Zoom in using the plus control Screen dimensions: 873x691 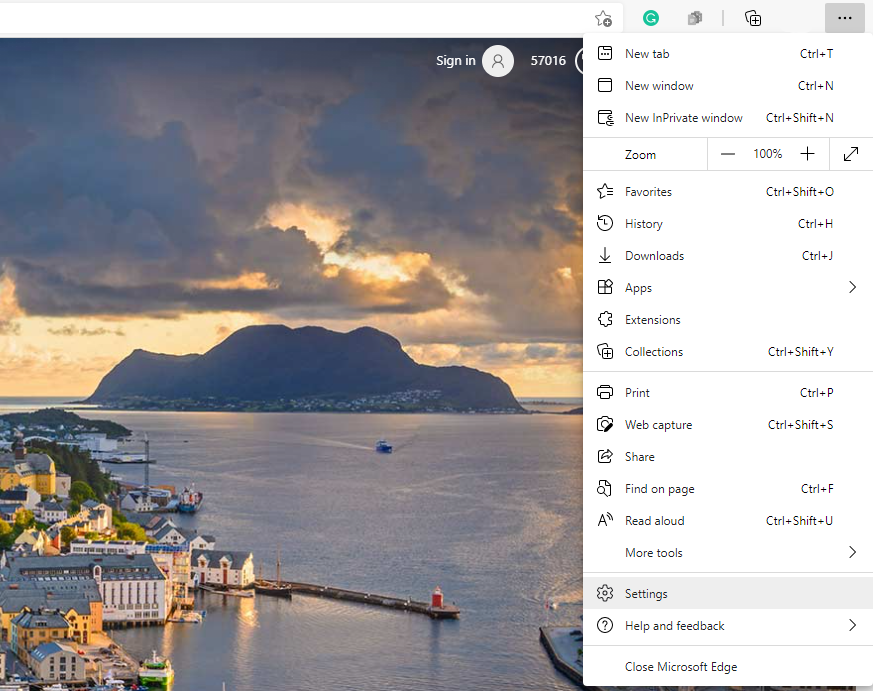pyautogui.click(x=807, y=154)
